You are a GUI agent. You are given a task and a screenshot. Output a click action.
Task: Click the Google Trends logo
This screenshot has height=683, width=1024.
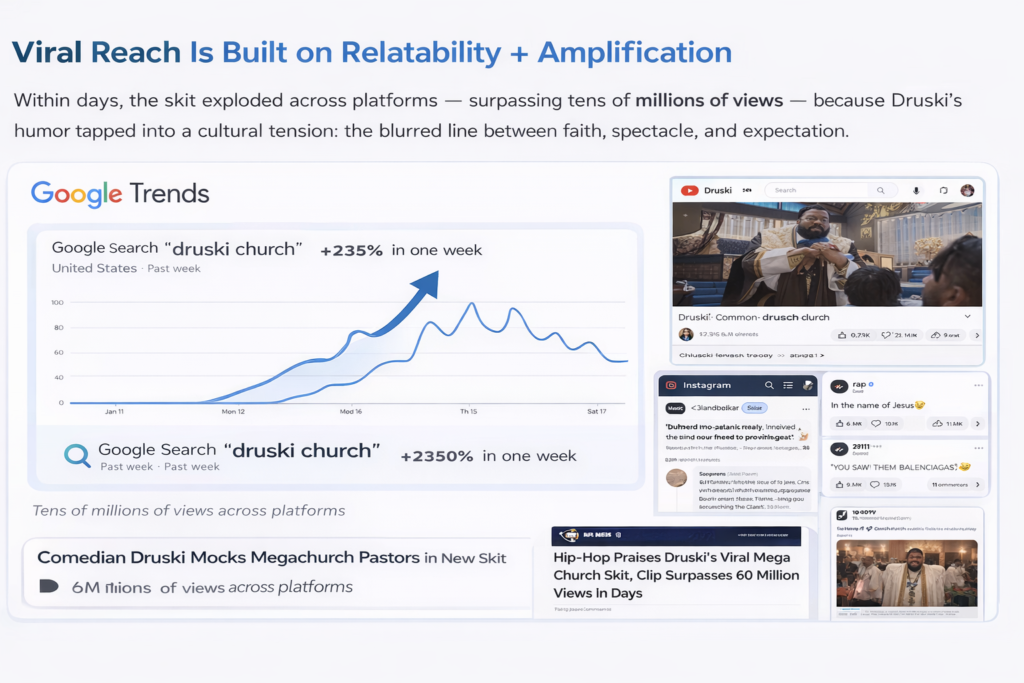click(120, 193)
